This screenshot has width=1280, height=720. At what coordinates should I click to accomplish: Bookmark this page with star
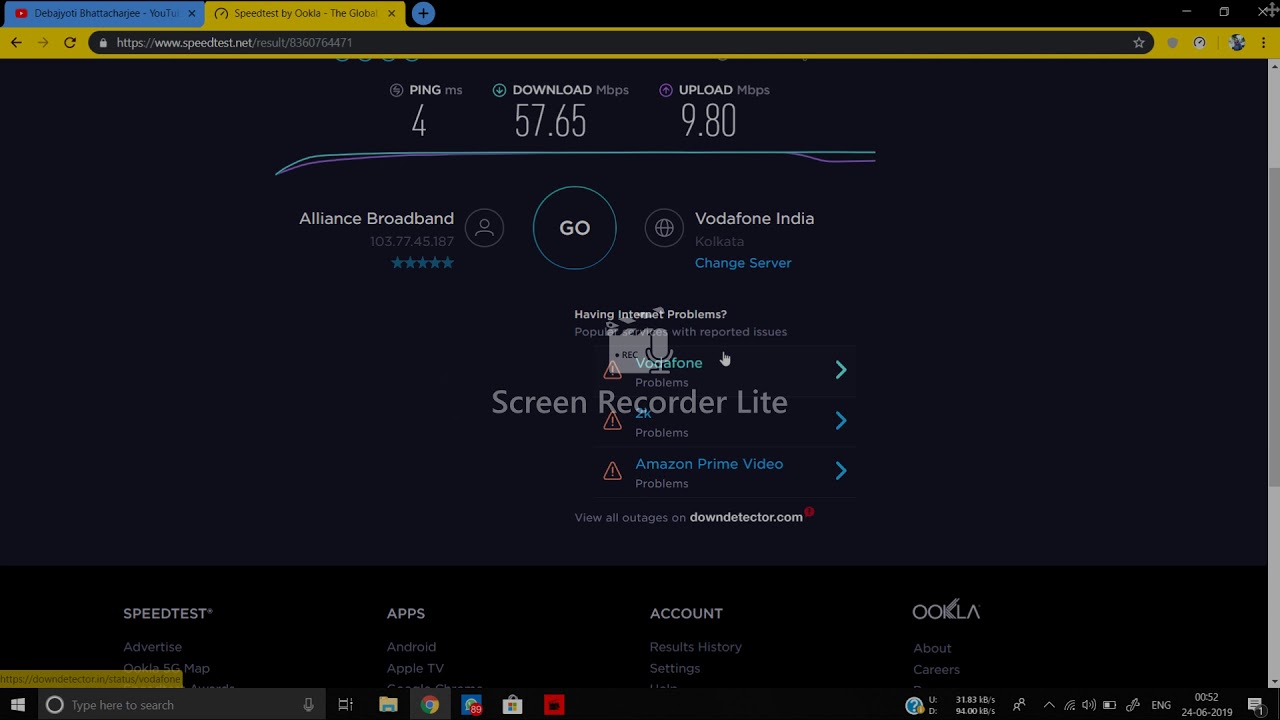tap(1138, 43)
